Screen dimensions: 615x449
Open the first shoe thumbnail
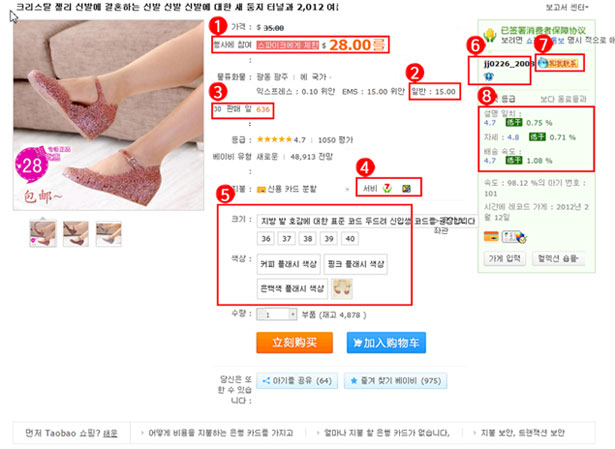(x=43, y=234)
